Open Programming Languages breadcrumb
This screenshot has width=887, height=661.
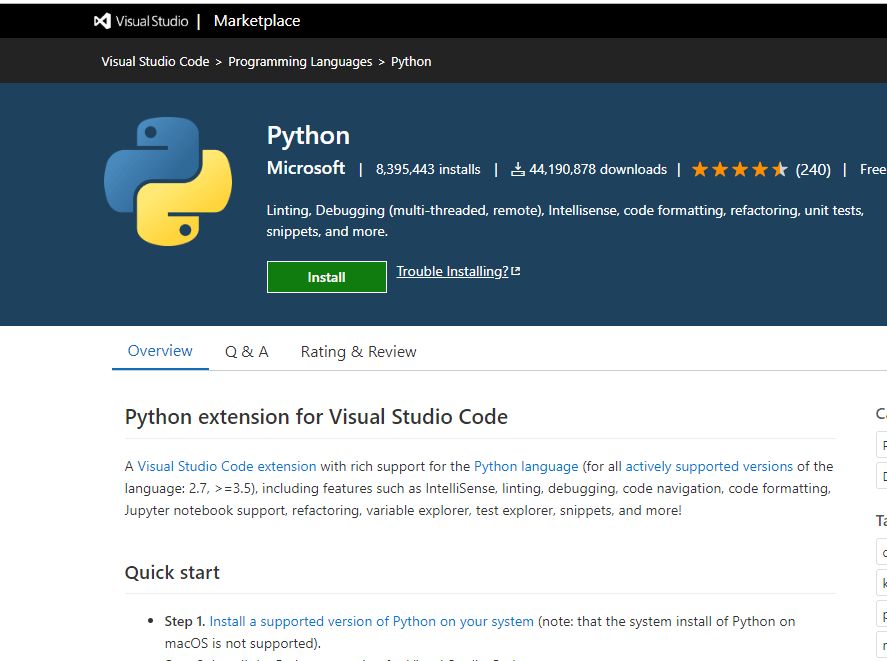300,62
